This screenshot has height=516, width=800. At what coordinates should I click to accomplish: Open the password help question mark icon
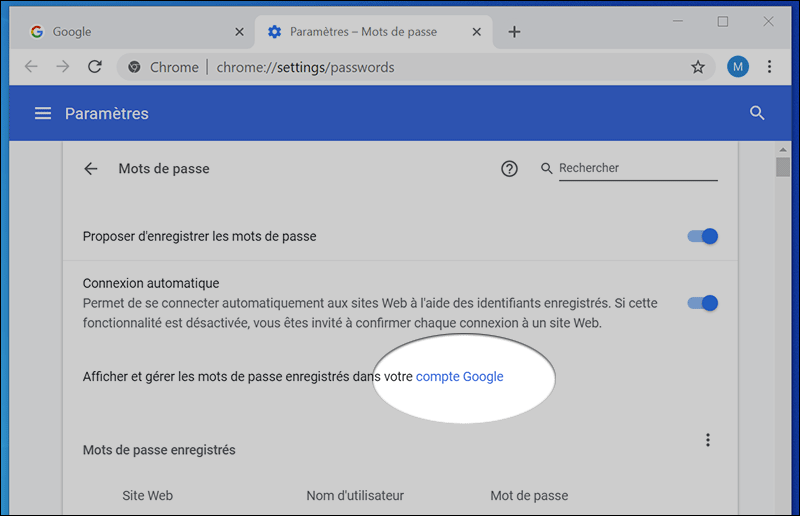coord(509,169)
